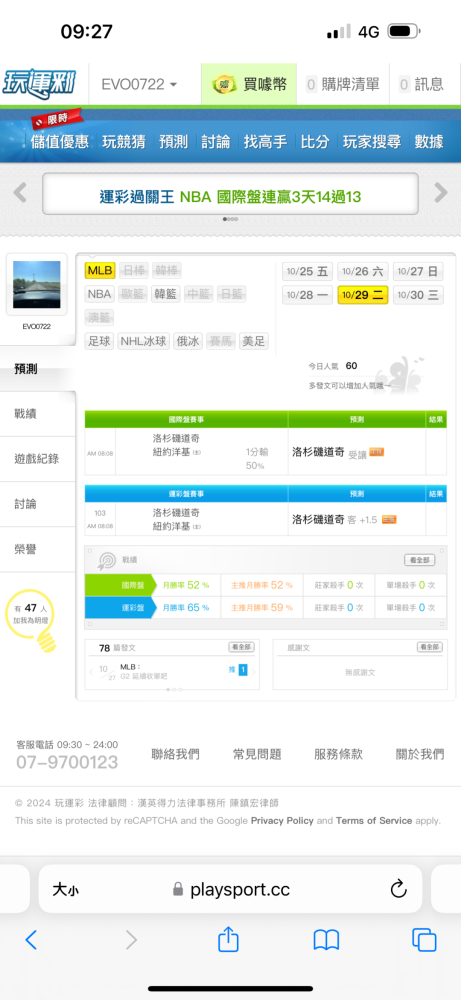Open 訊息 messages
This screenshot has width=461, height=1000.
[x=421, y=84]
